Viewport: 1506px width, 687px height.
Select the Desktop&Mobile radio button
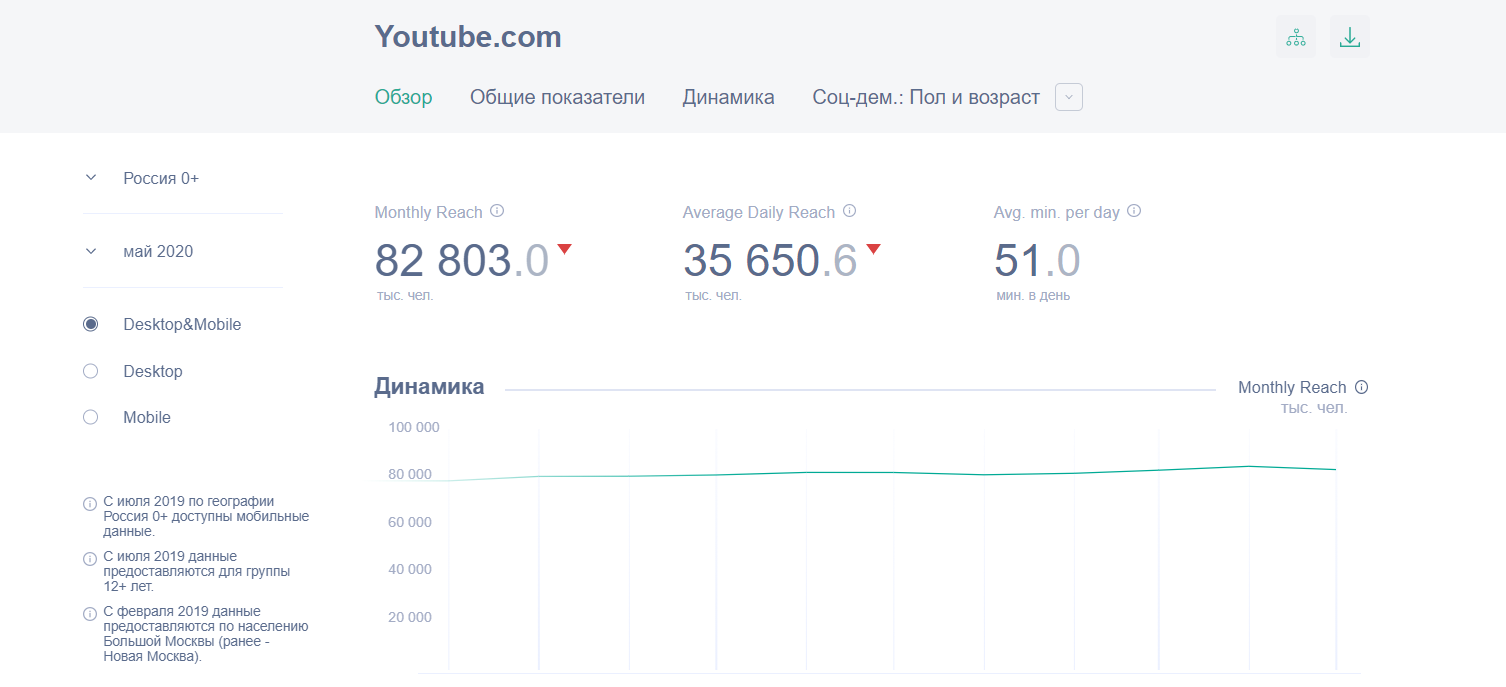(91, 324)
